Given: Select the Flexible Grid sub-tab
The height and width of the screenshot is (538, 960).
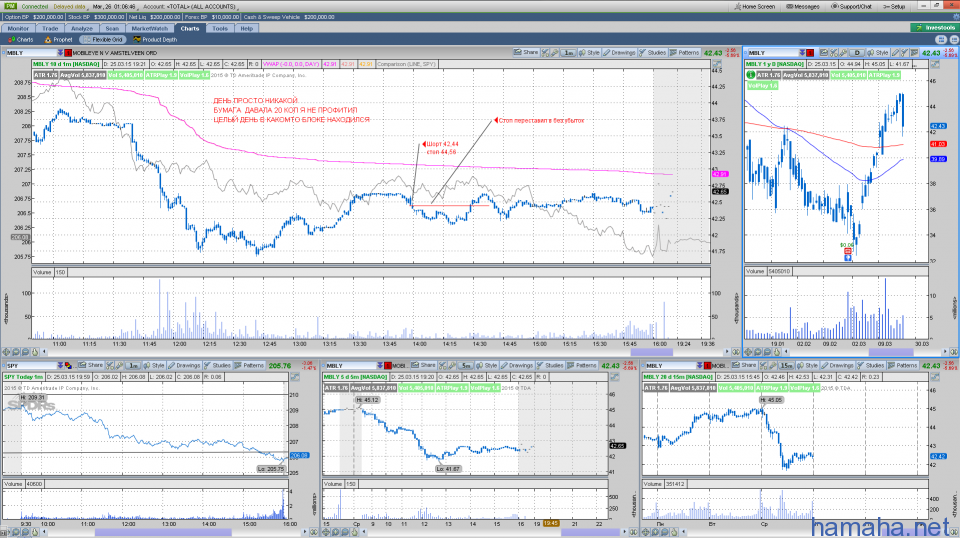Looking at the screenshot, I should pyautogui.click(x=103, y=39).
